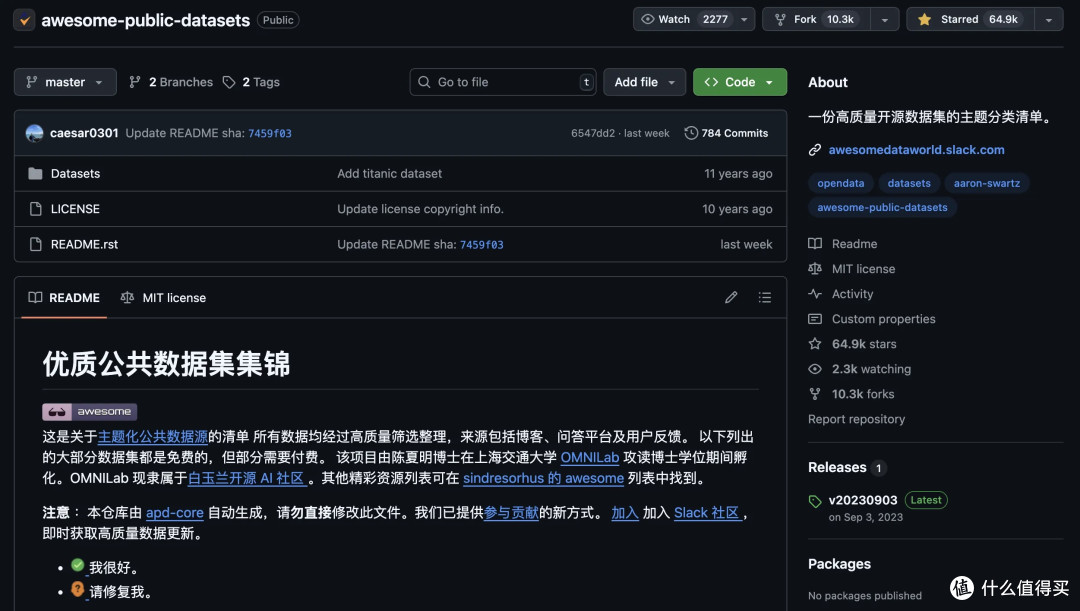Click the awesome-public-datasets topic tag

pyautogui.click(x=882, y=207)
